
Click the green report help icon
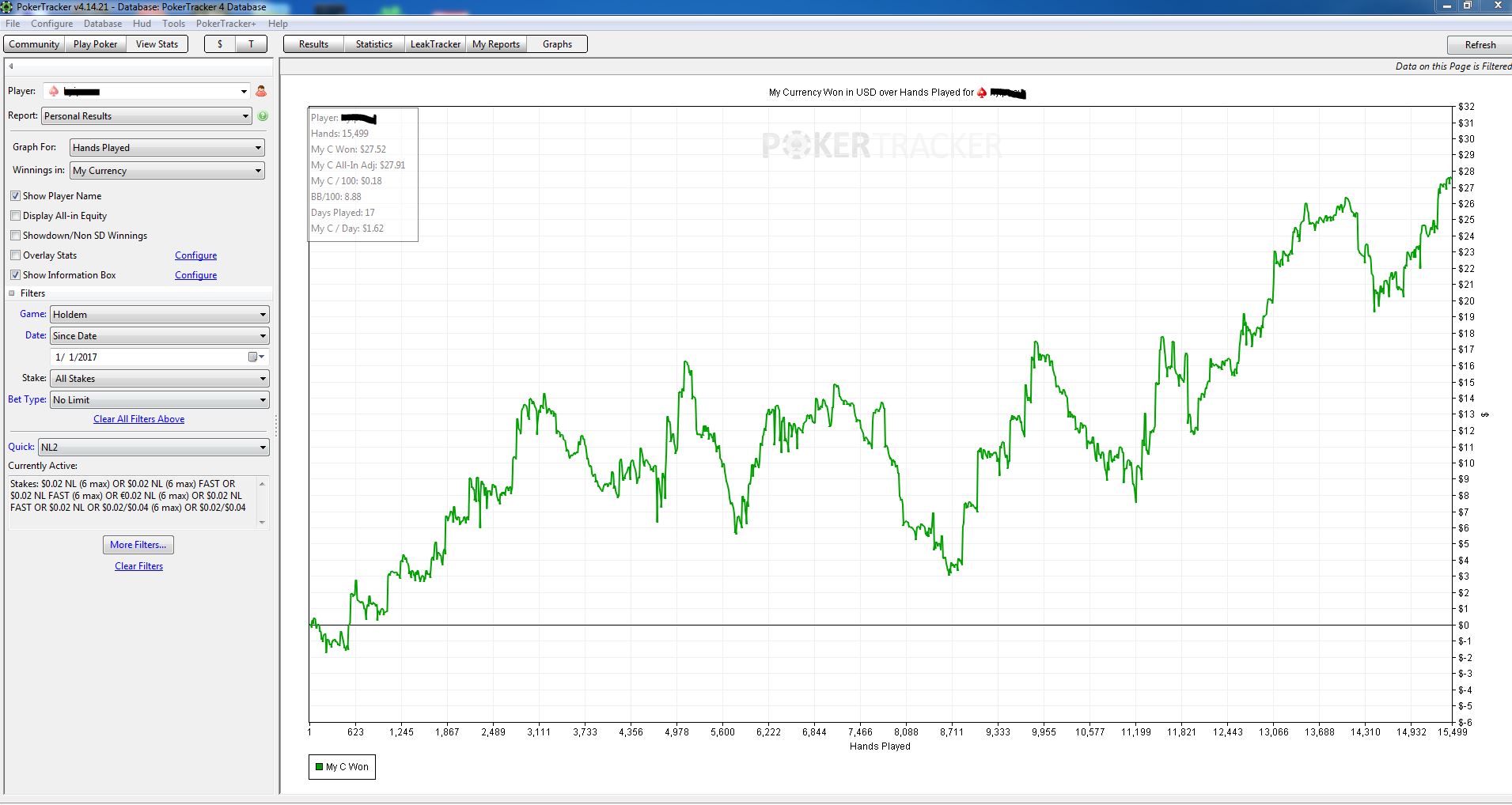[263, 115]
